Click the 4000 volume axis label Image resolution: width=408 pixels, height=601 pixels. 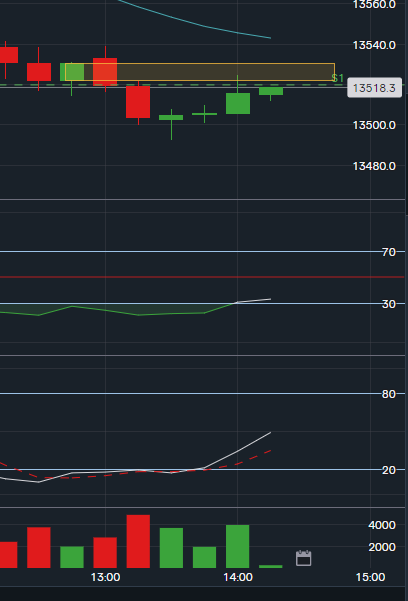click(x=382, y=525)
